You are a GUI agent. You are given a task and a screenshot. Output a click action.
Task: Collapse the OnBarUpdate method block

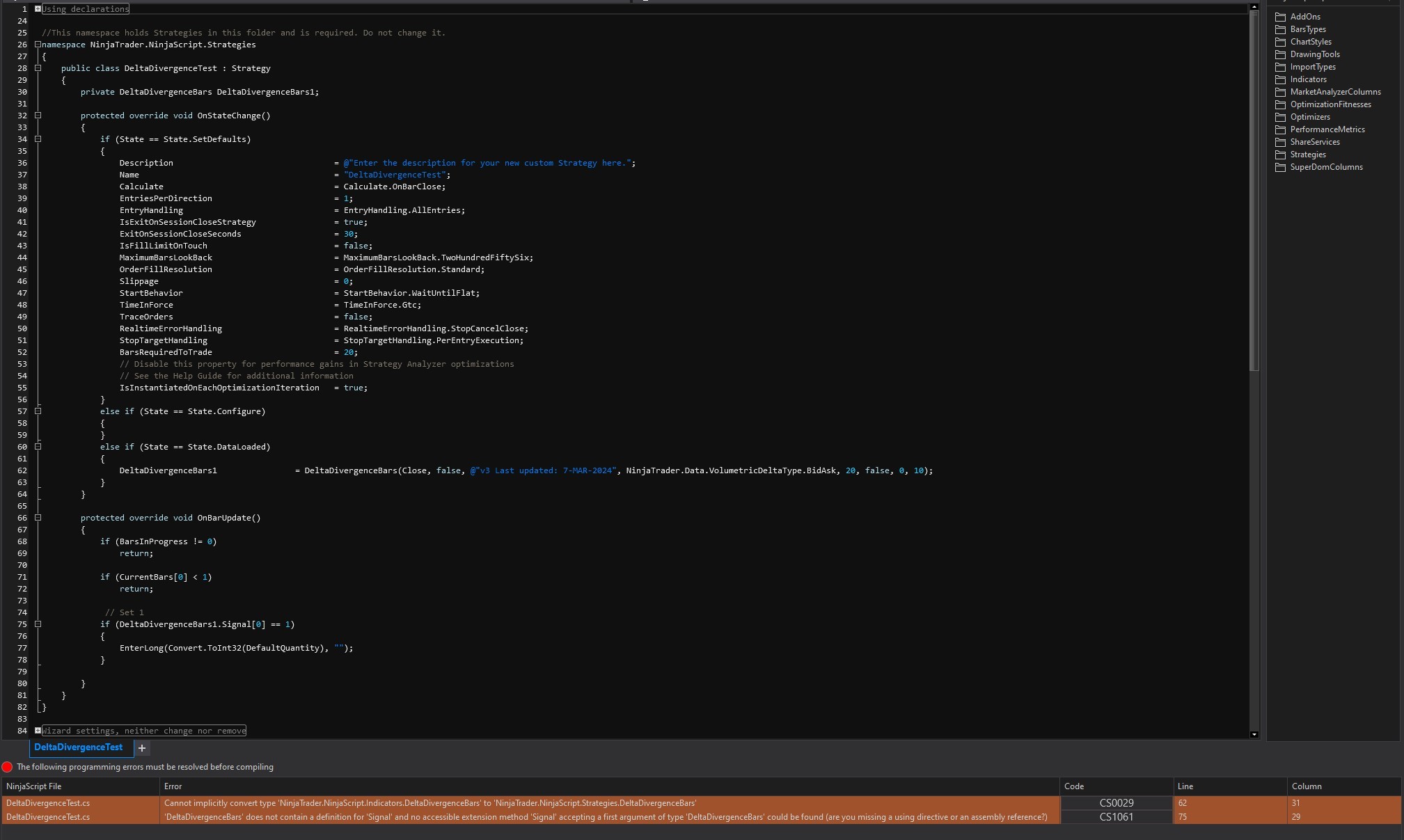(x=38, y=518)
